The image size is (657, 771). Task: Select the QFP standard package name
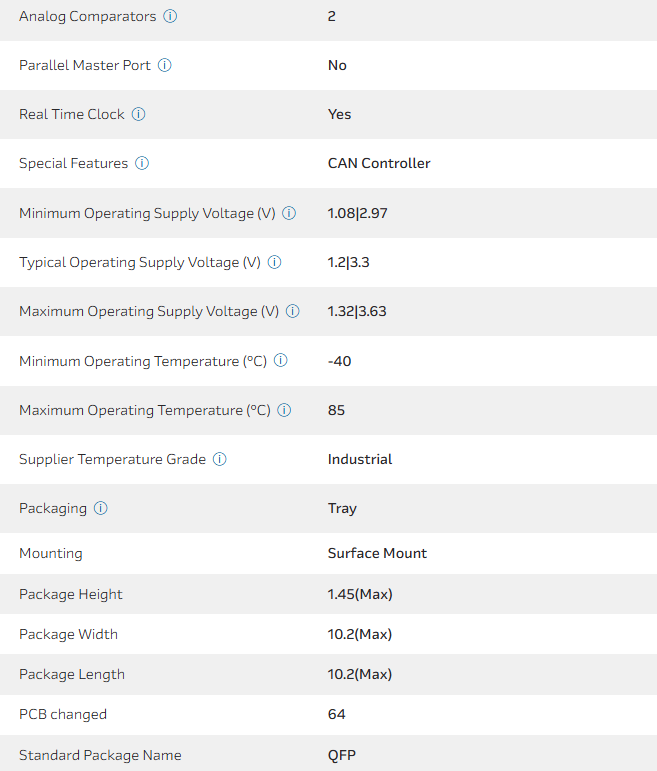[342, 755]
